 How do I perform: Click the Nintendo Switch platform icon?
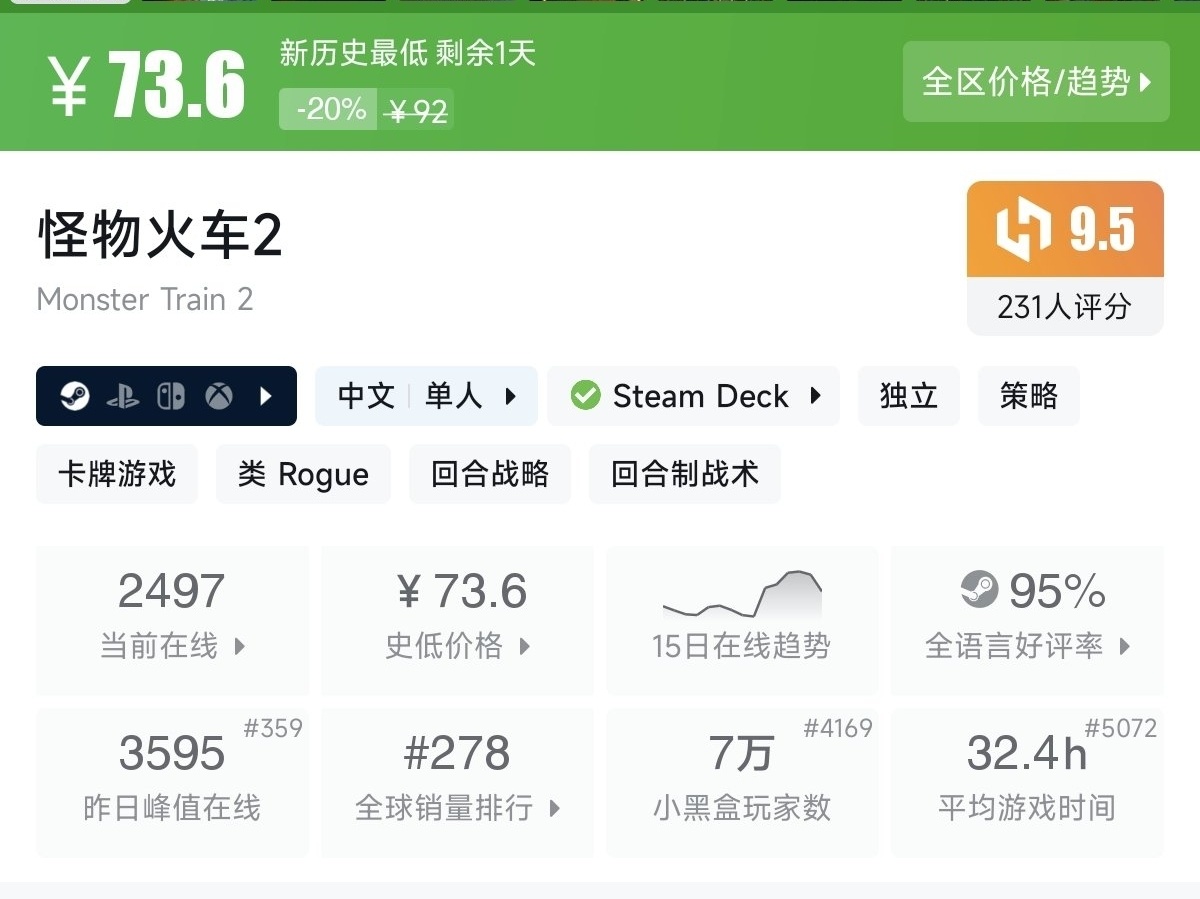click(x=171, y=397)
